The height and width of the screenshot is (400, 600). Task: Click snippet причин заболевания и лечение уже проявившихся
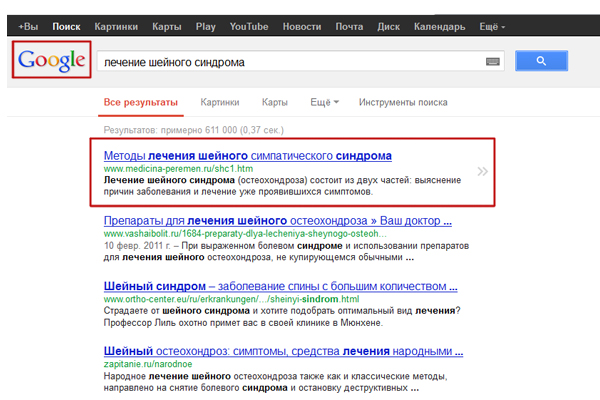tap(238, 192)
